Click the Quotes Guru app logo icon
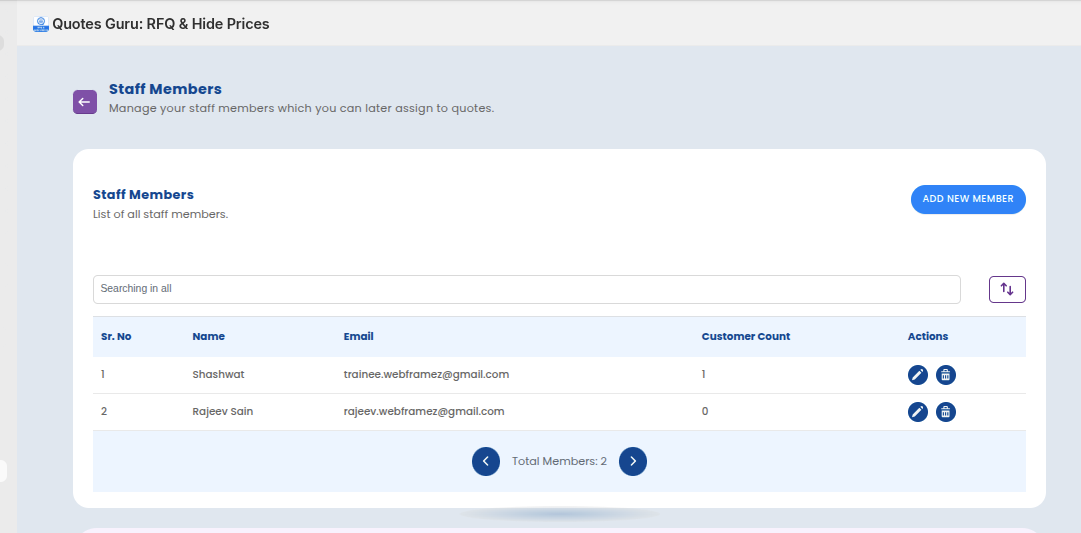1081x533 pixels. pyautogui.click(x=41, y=24)
